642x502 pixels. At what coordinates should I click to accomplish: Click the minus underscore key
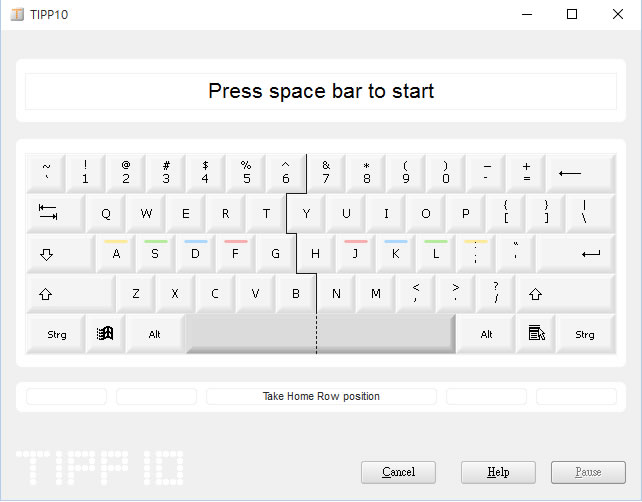pyautogui.click(x=486, y=173)
